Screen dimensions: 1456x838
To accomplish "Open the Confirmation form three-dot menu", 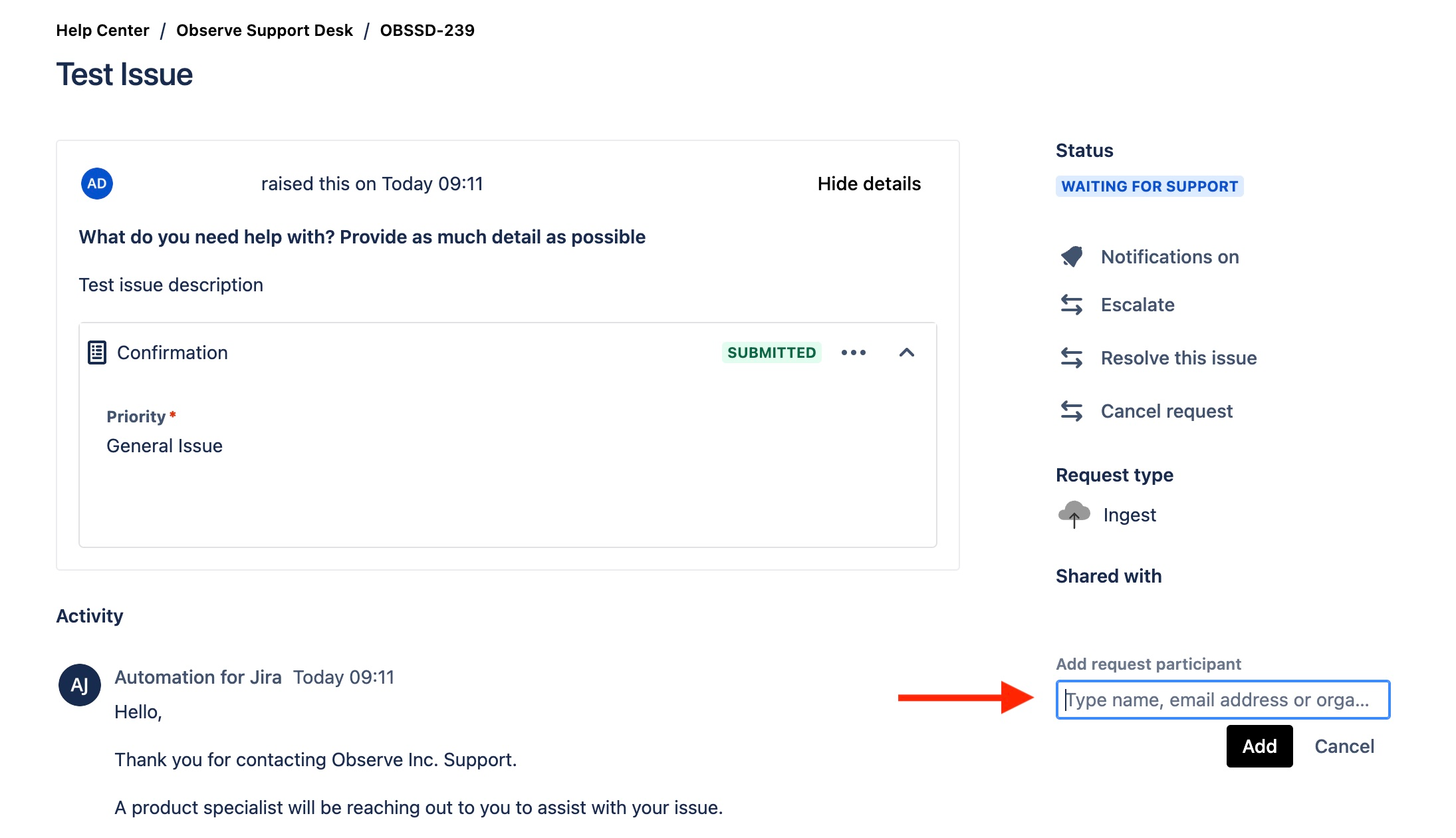I will pyautogui.click(x=854, y=352).
